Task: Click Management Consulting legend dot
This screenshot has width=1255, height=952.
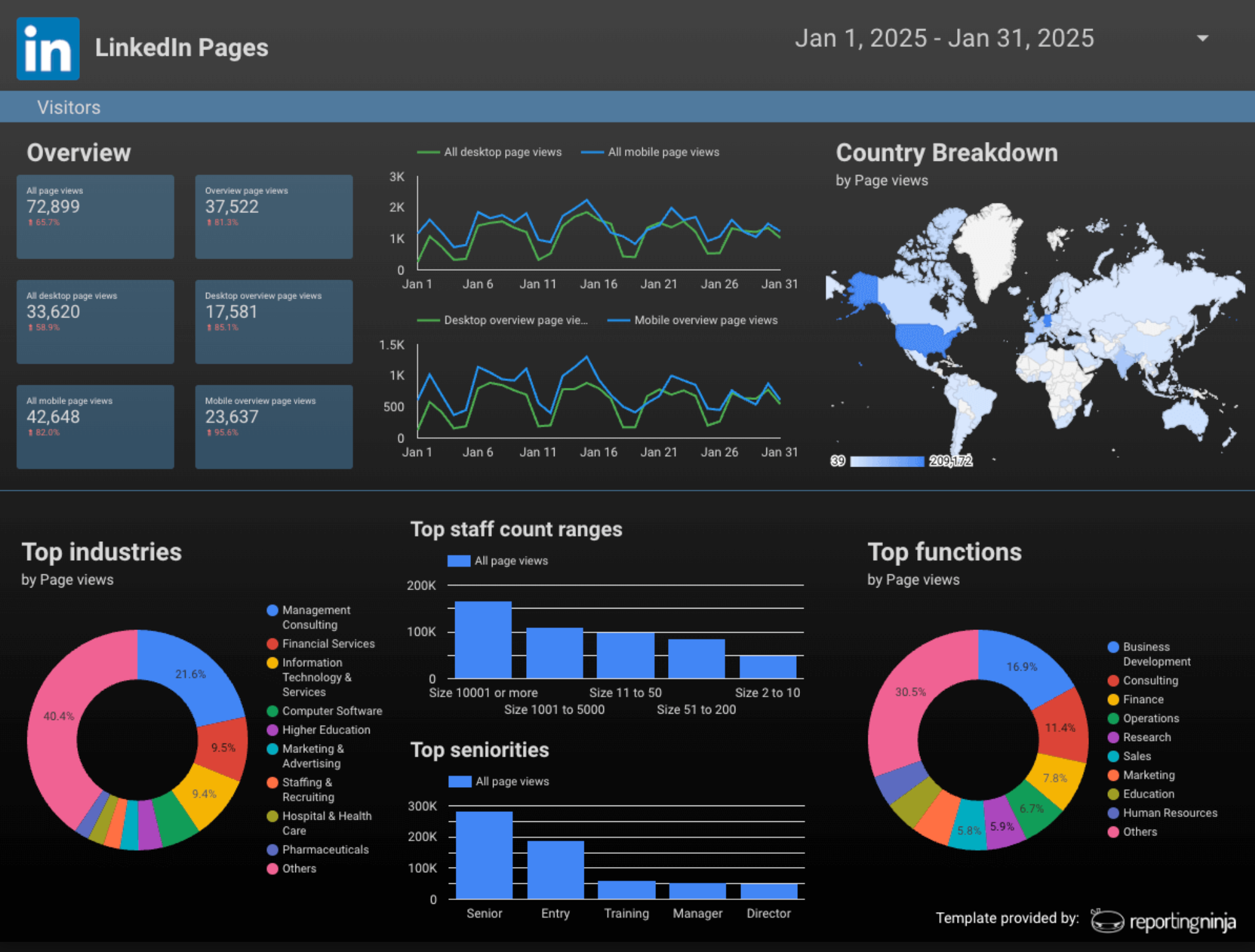Action: click(x=273, y=610)
